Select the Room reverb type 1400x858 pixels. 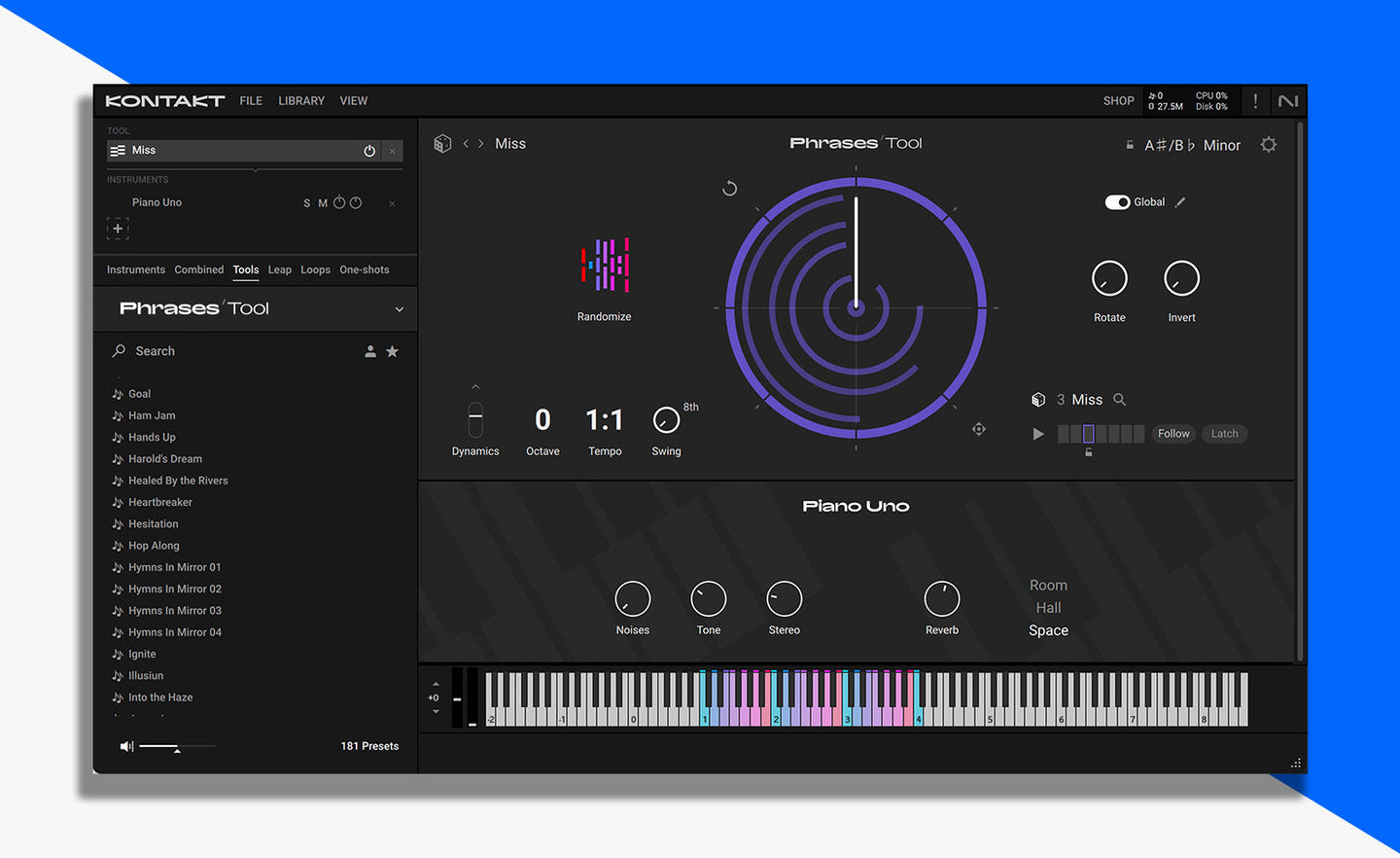coord(1048,586)
